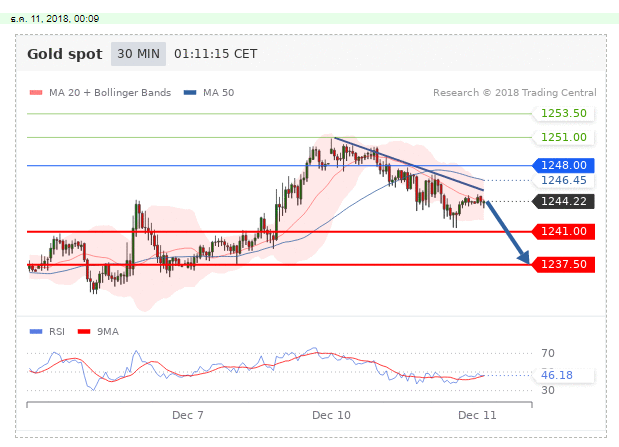Click the 1253.50 green price label
Image resolution: width=619 pixels, height=447 pixels.
pyautogui.click(x=561, y=114)
